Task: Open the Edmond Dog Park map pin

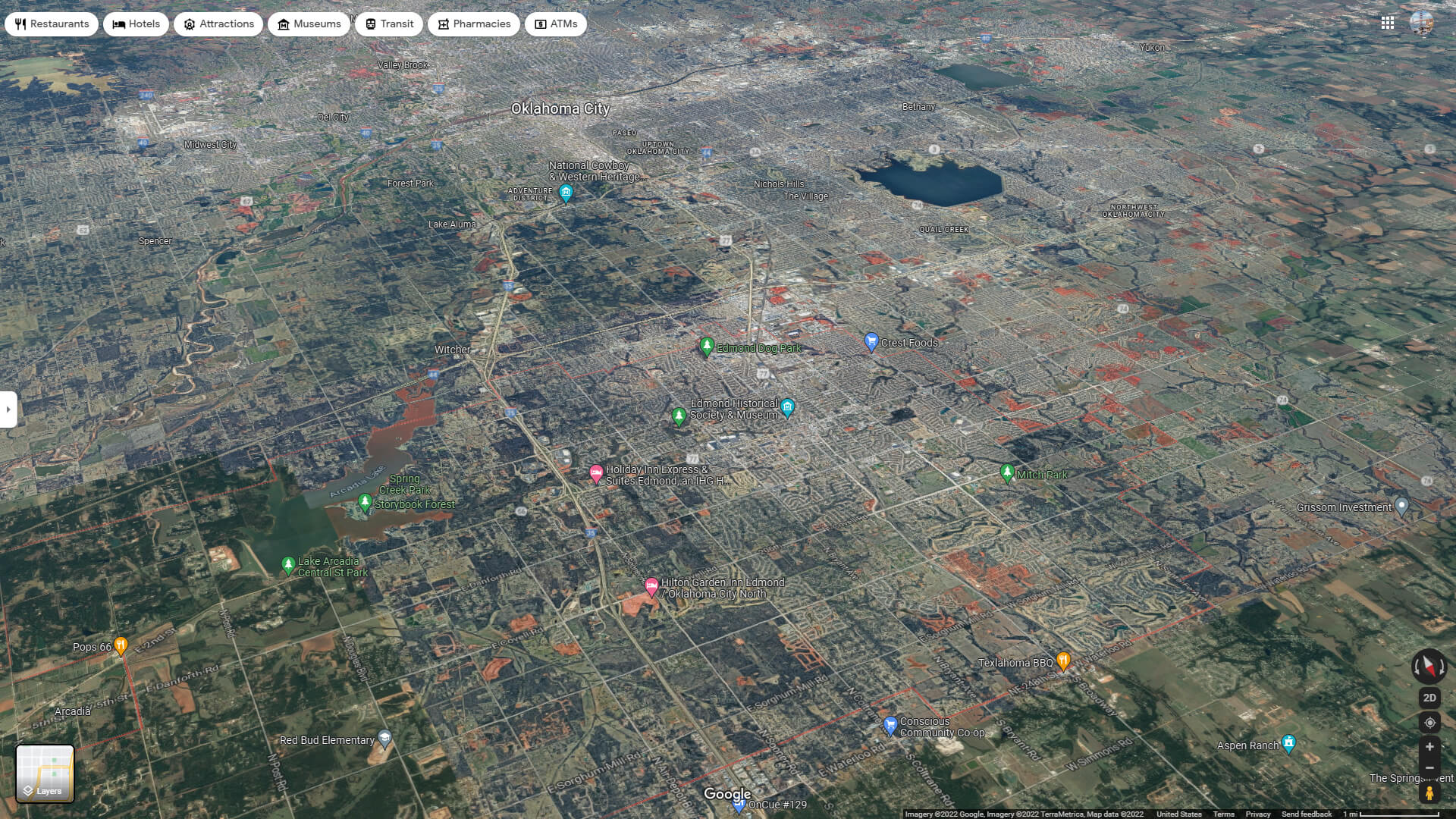Action: [708, 345]
